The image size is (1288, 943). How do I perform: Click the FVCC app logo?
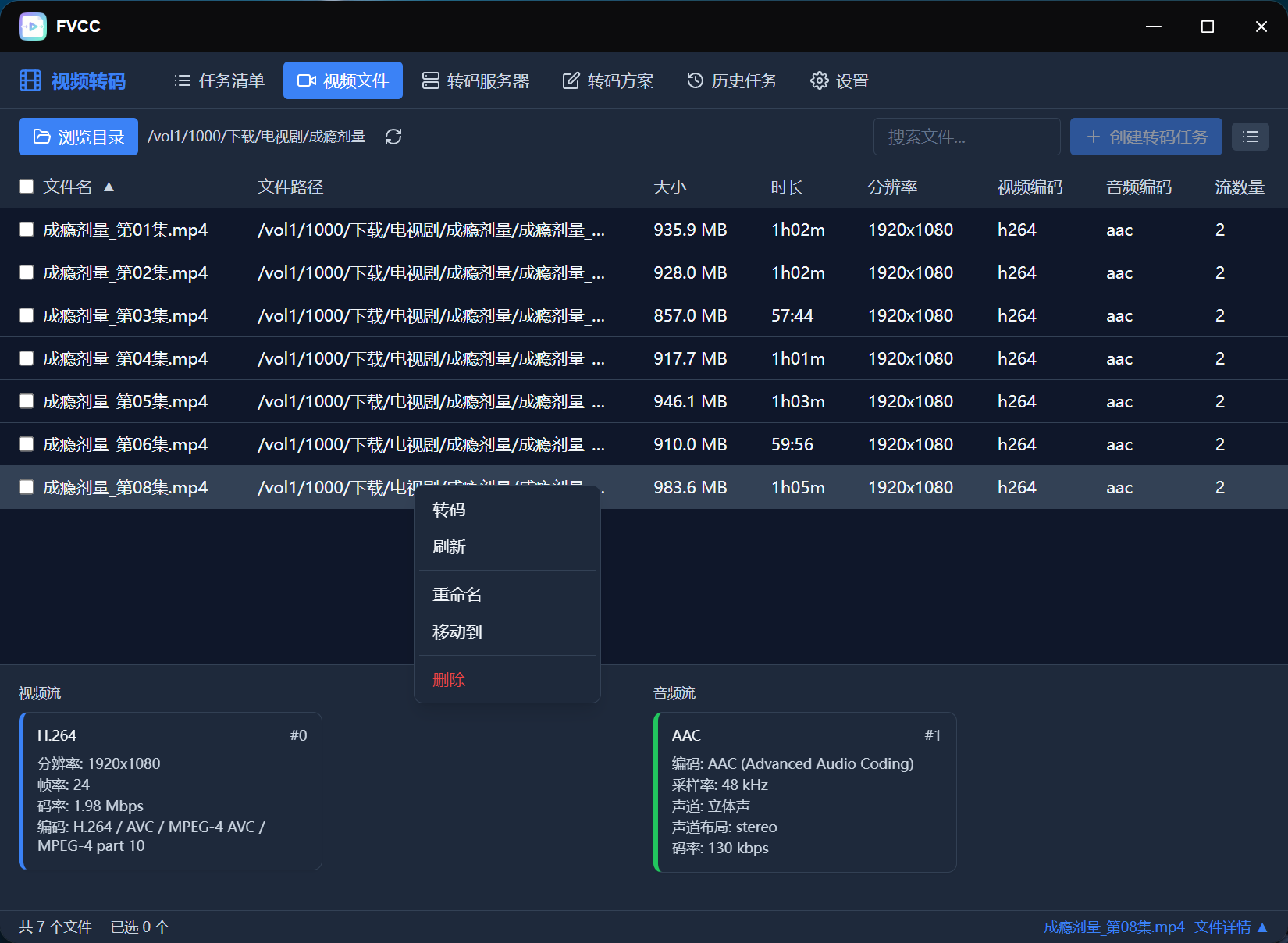pyautogui.click(x=33, y=27)
